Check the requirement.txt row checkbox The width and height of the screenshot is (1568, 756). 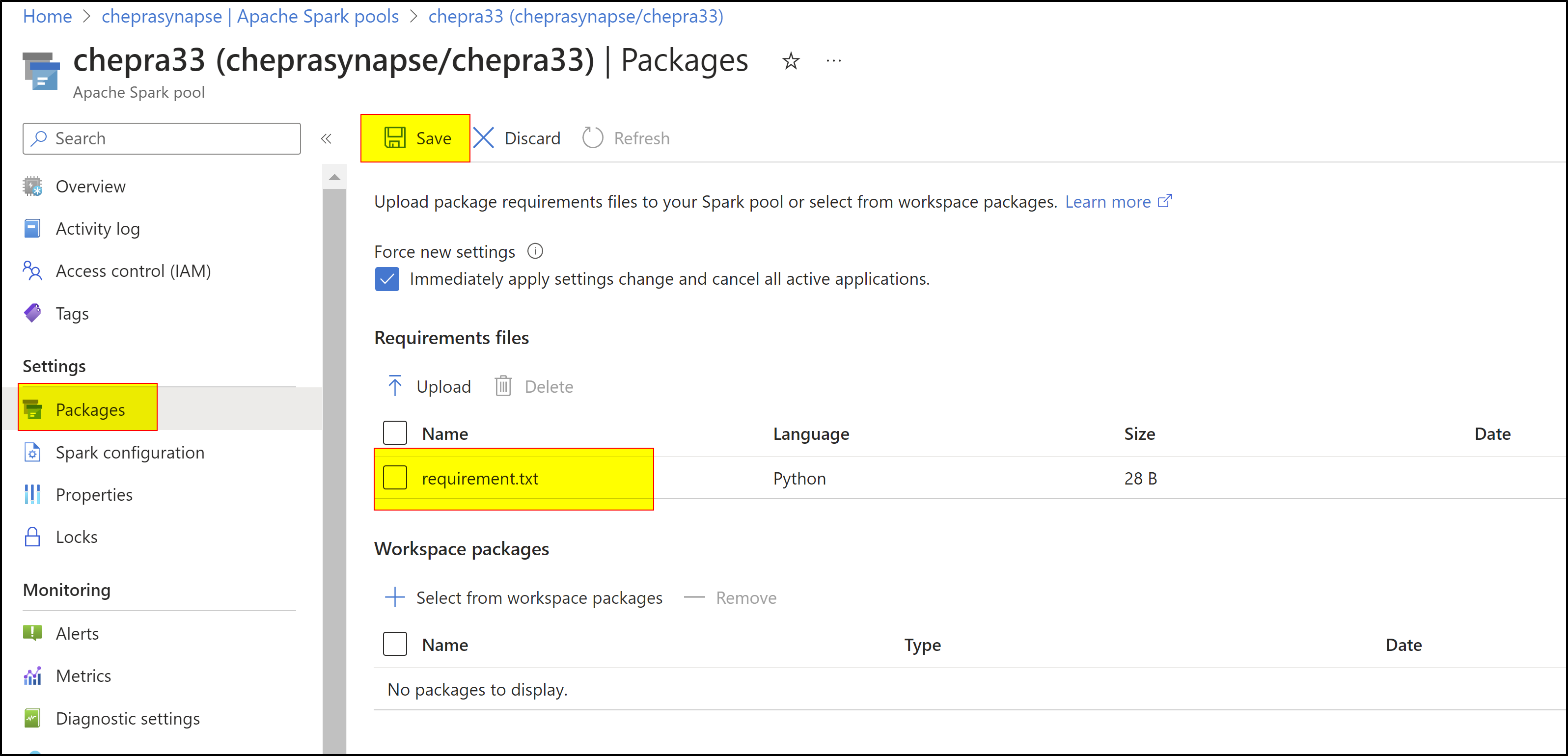[x=395, y=477]
